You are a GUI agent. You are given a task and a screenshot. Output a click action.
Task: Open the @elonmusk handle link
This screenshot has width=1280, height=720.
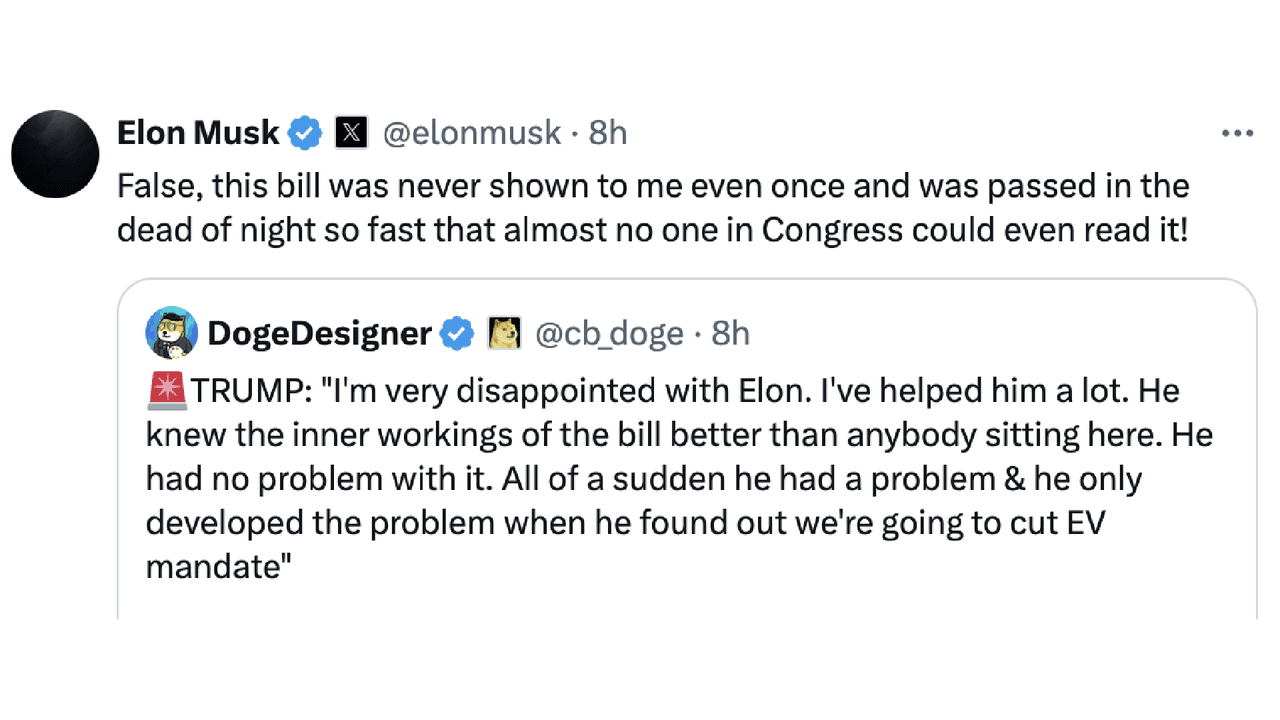(x=472, y=132)
